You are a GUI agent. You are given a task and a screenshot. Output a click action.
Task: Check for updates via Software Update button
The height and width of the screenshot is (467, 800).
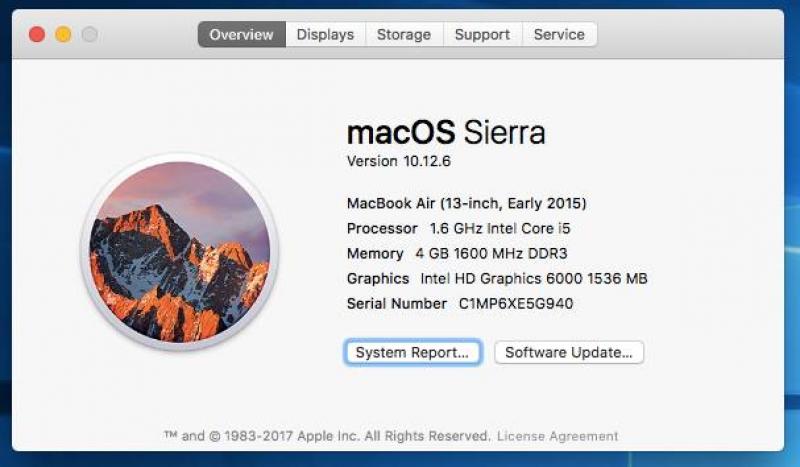point(569,353)
